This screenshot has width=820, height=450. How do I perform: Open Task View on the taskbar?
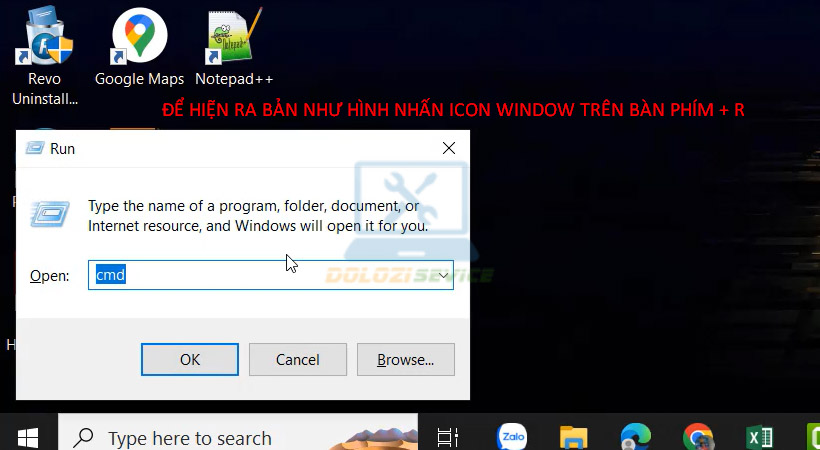[448, 437]
